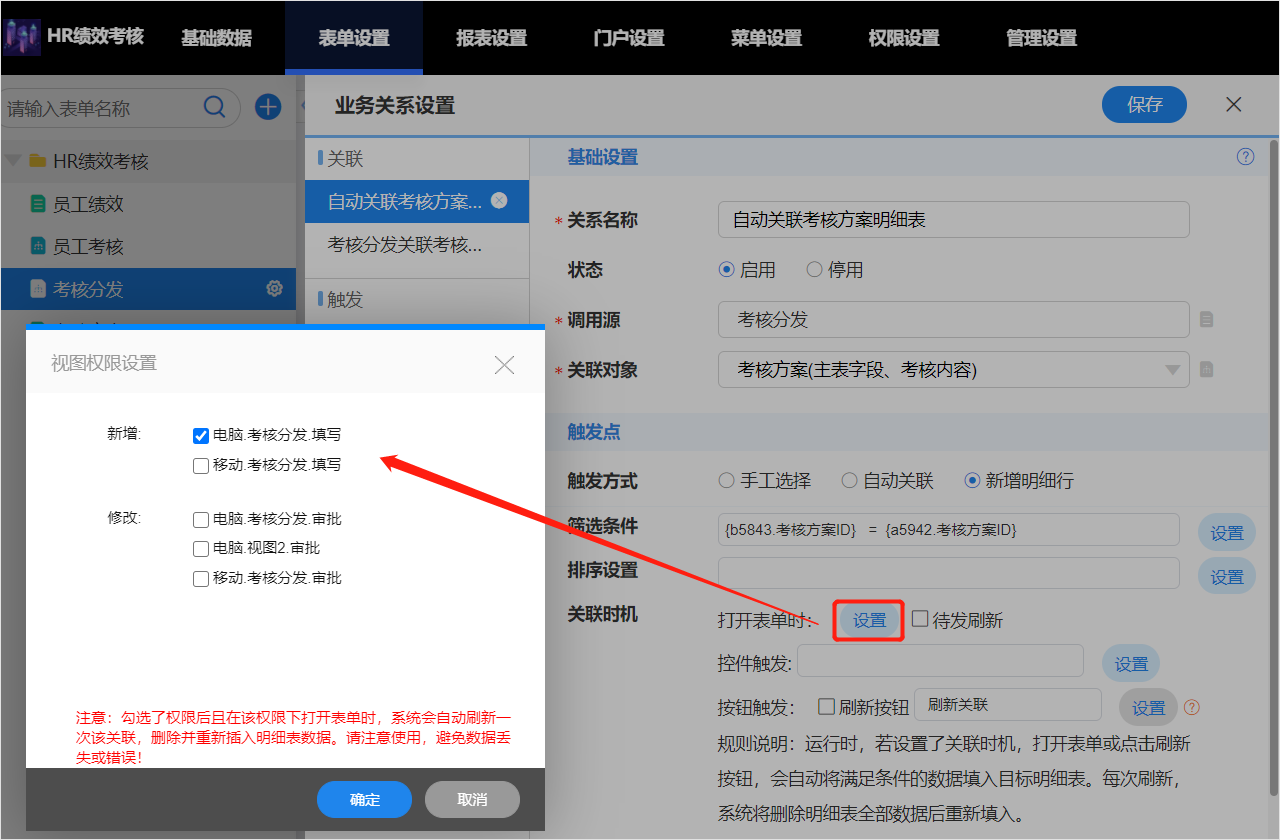Click the empty 排序设置 field
1280x840 pixels.
coord(949,573)
